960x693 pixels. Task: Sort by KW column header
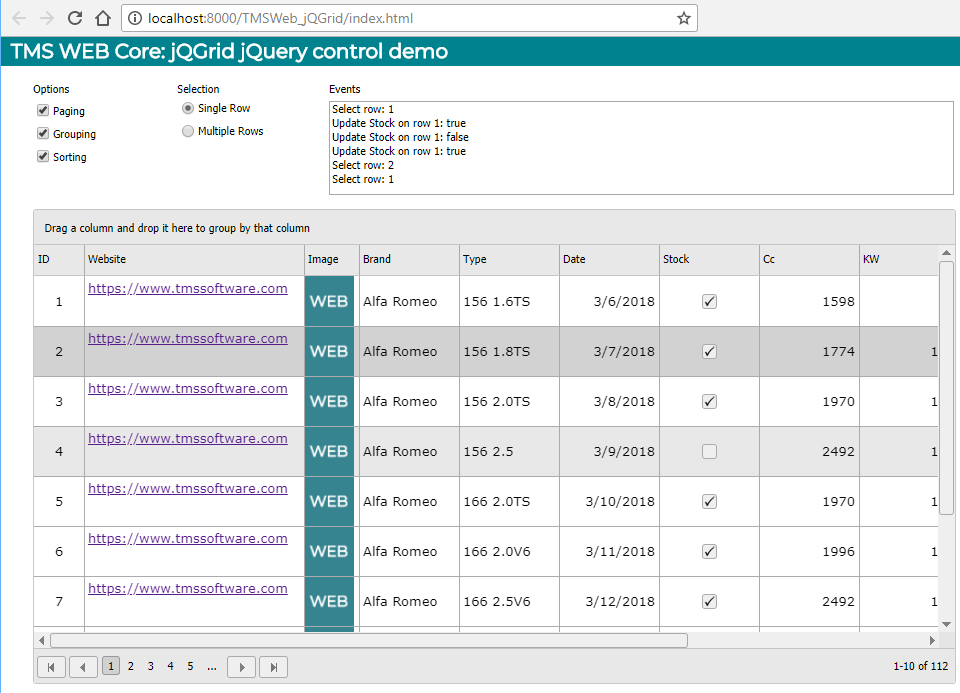[898, 260]
